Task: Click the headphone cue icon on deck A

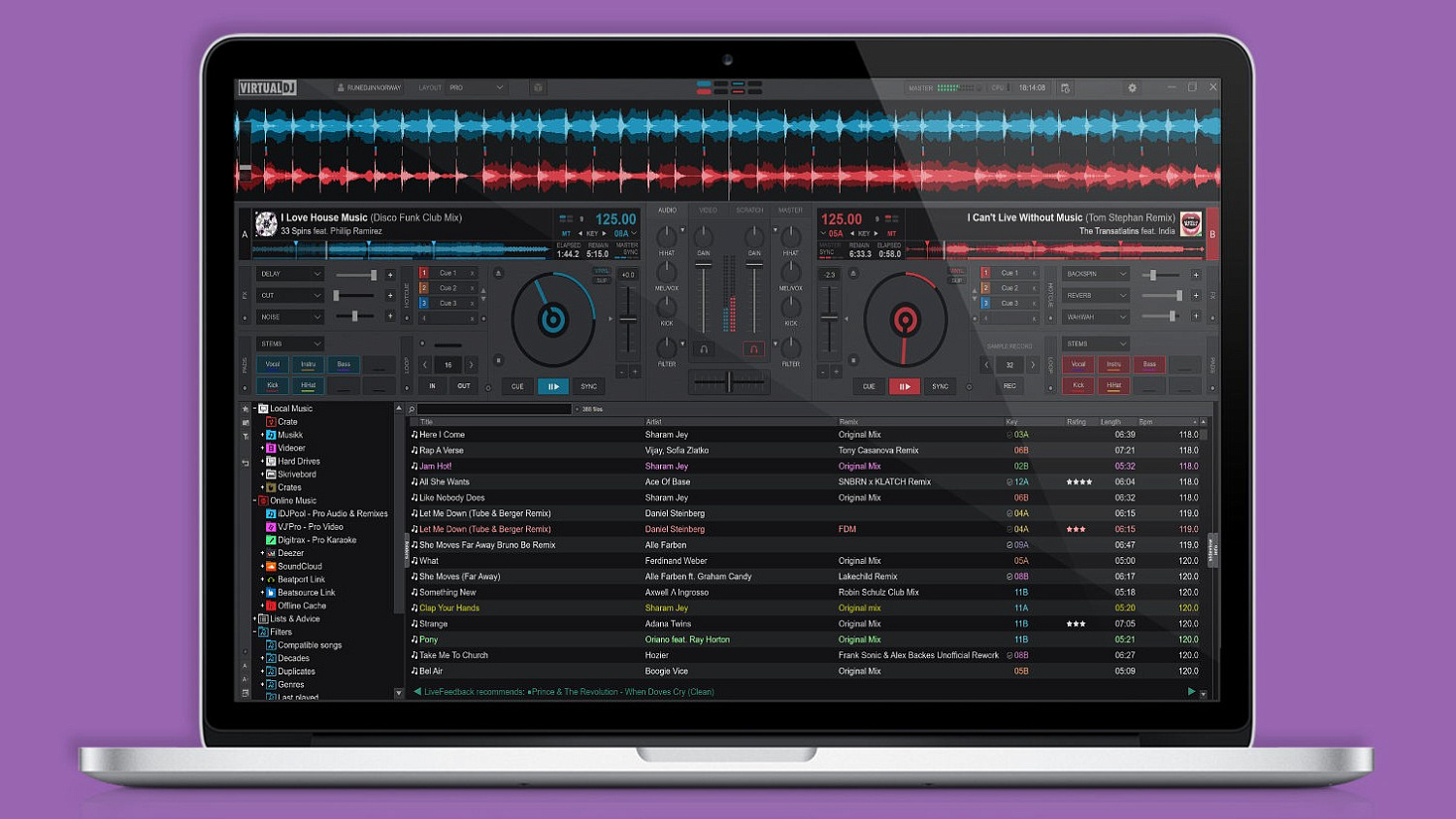Action: (x=706, y=349)
